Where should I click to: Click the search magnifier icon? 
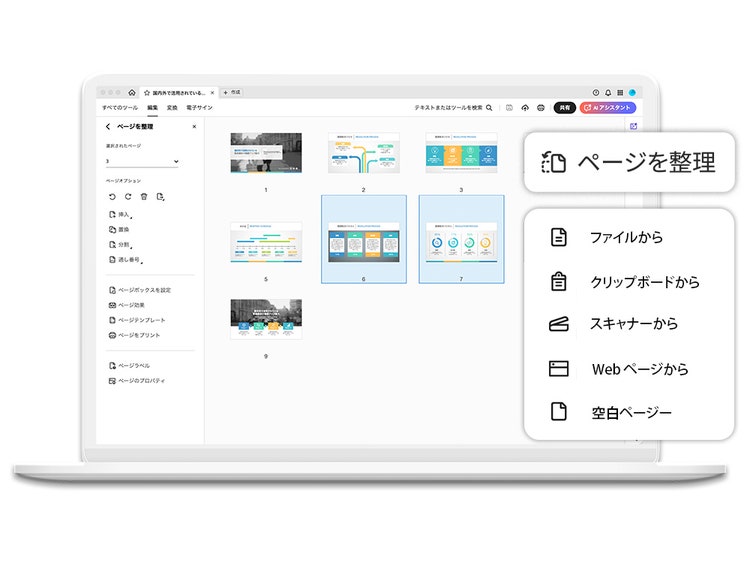coord(489,108)
